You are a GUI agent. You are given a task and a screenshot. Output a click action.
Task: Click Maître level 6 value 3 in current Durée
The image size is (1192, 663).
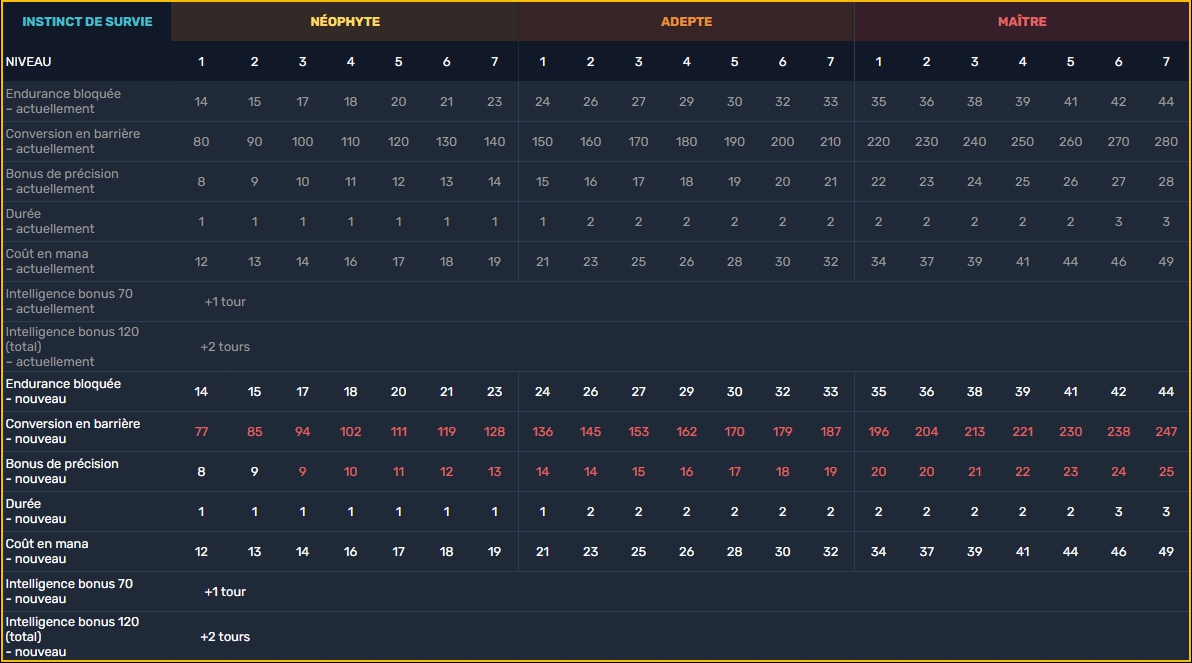coord(1118,221)
